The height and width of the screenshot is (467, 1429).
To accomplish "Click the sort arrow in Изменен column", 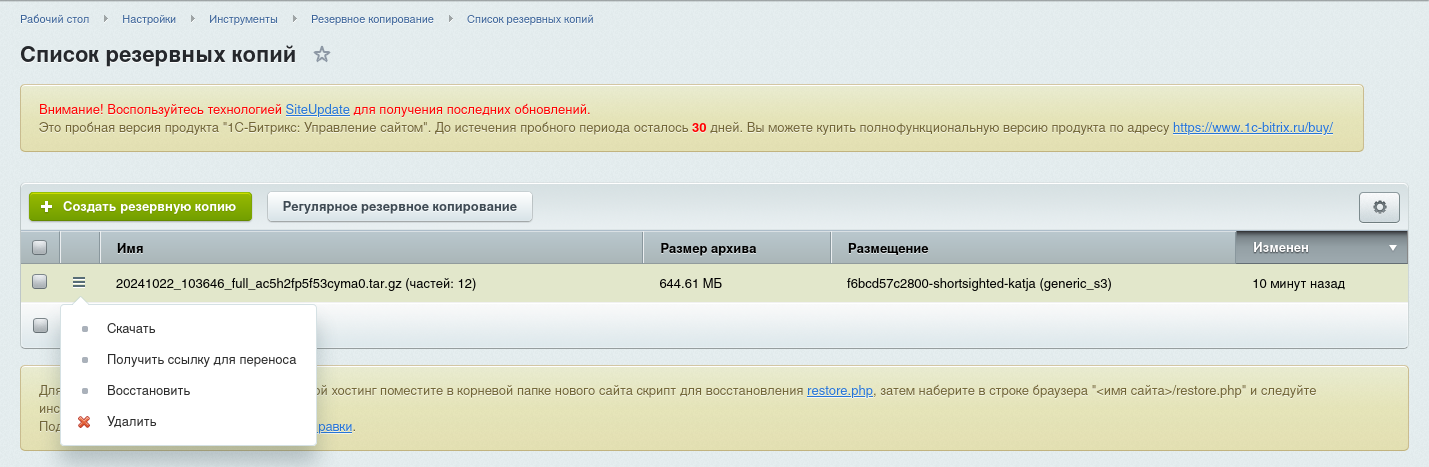I will [1392, 248].
